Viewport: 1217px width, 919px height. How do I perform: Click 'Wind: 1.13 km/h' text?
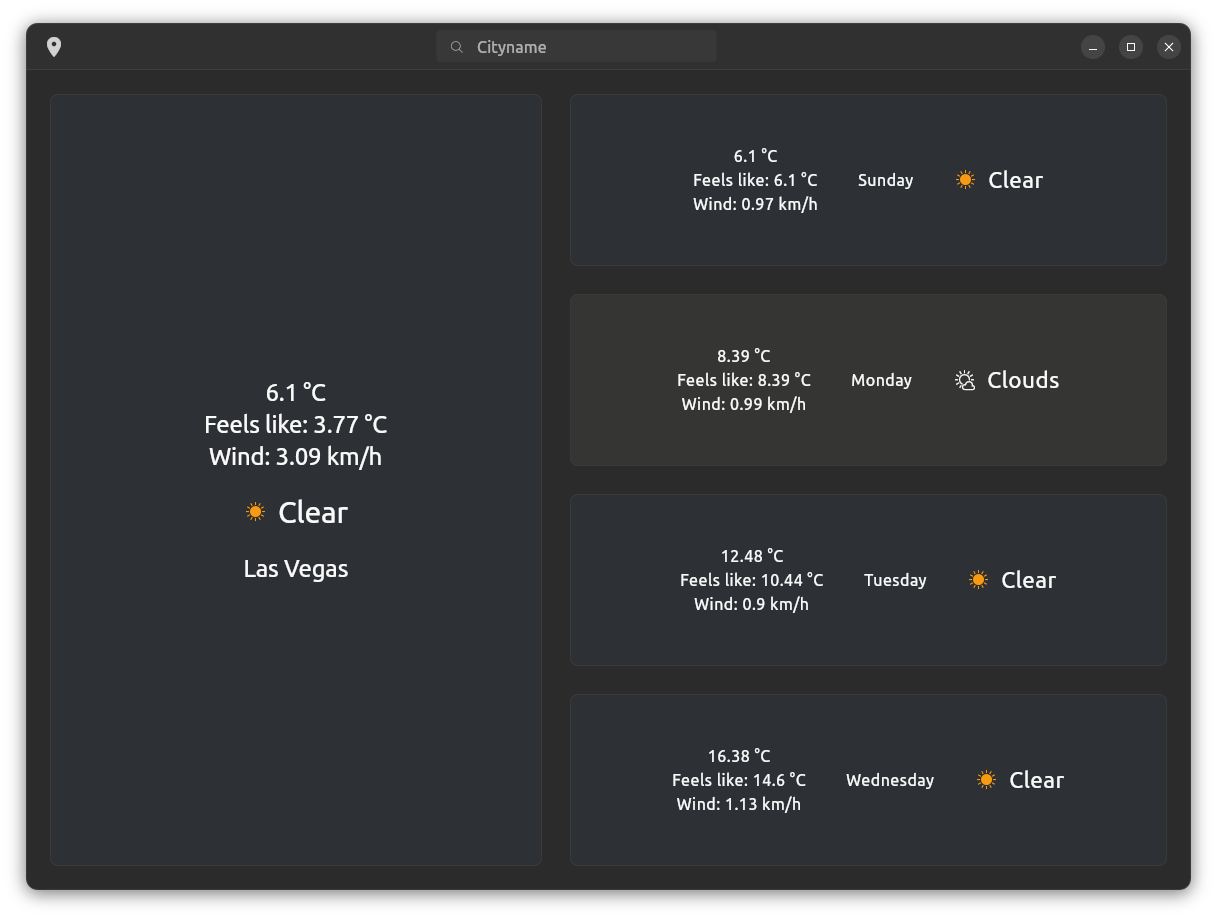point(739,804)
